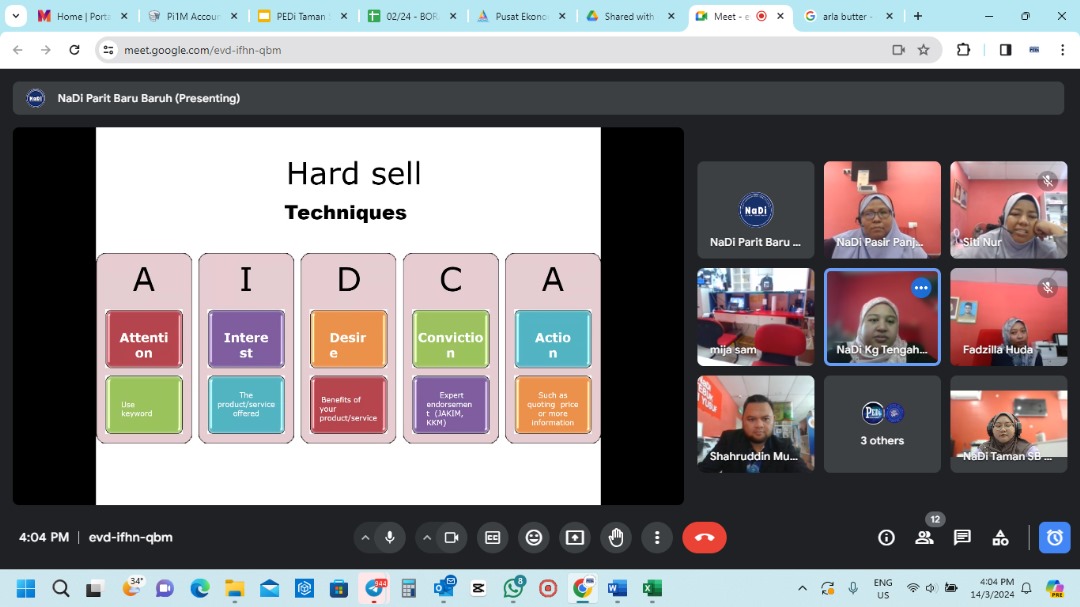Expand audio settings arrow beside microphone
Image resolution: width=1080 pixels, height=607 pixels.
point(365,538)
